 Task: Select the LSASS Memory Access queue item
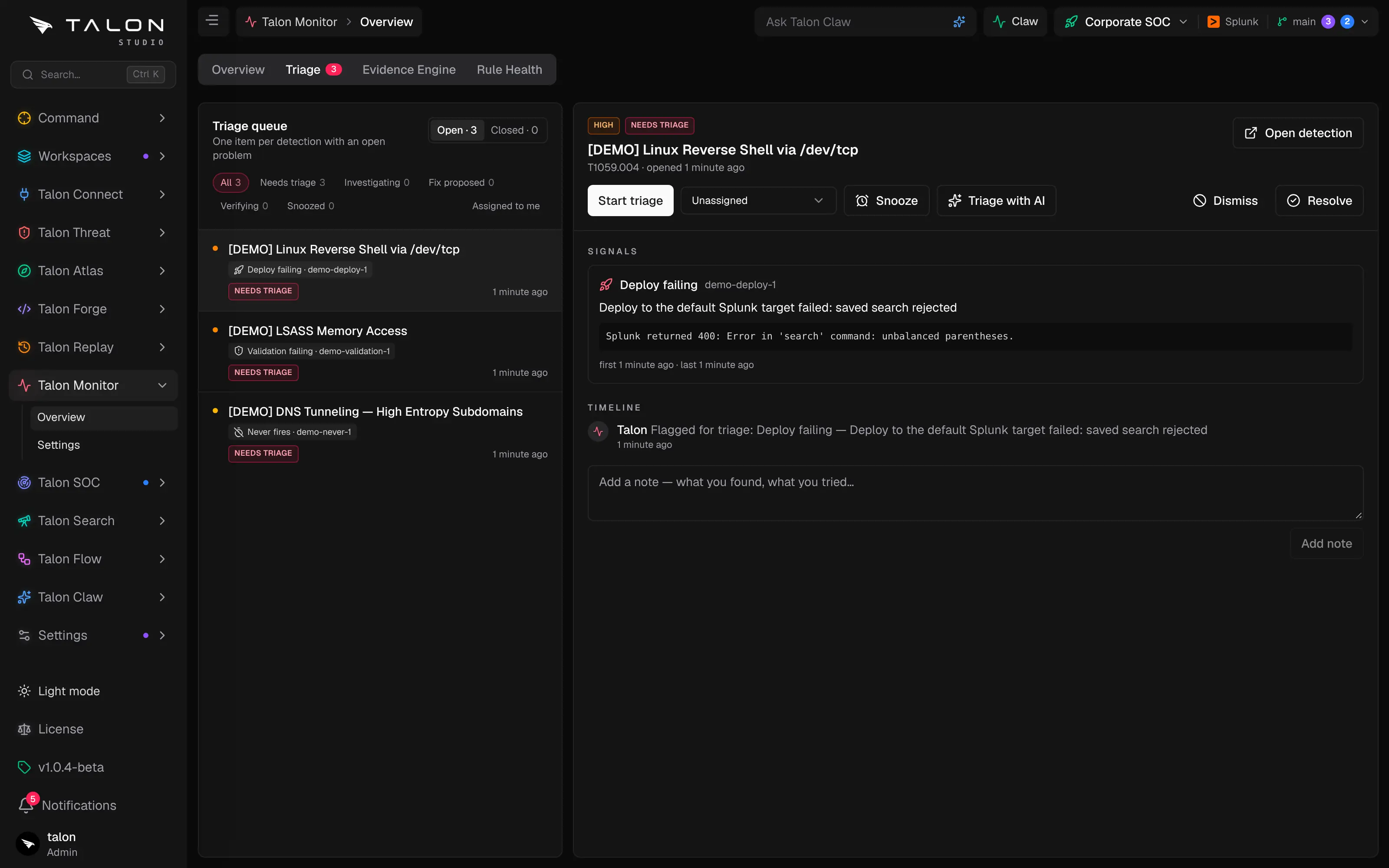(380, 352)
